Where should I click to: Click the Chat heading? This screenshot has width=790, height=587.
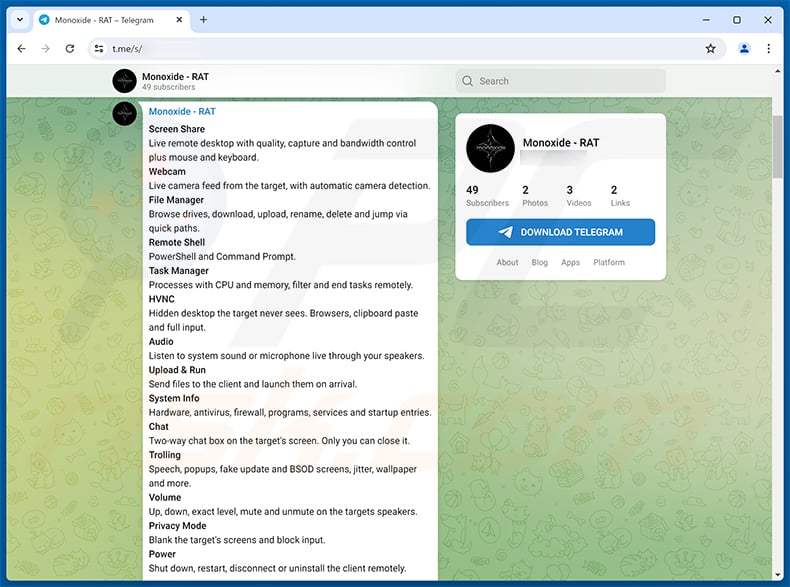pos(158,426)
